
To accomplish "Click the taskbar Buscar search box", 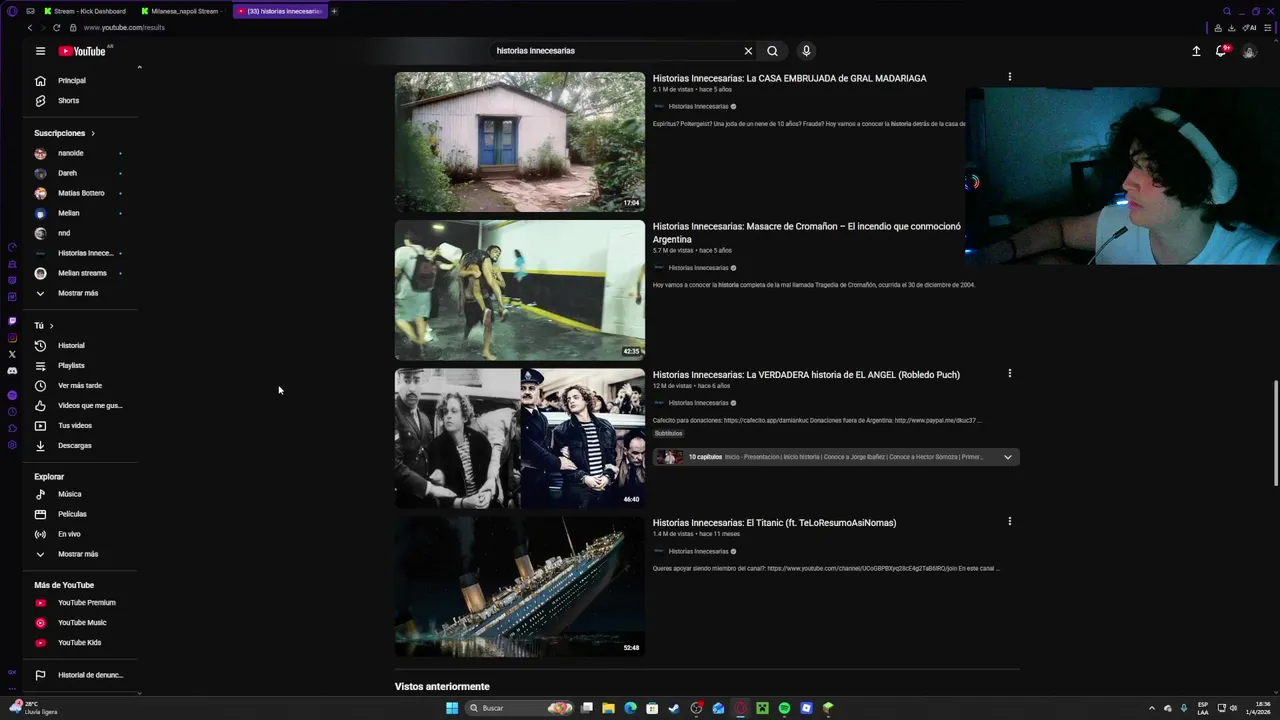I will (520, 708).
